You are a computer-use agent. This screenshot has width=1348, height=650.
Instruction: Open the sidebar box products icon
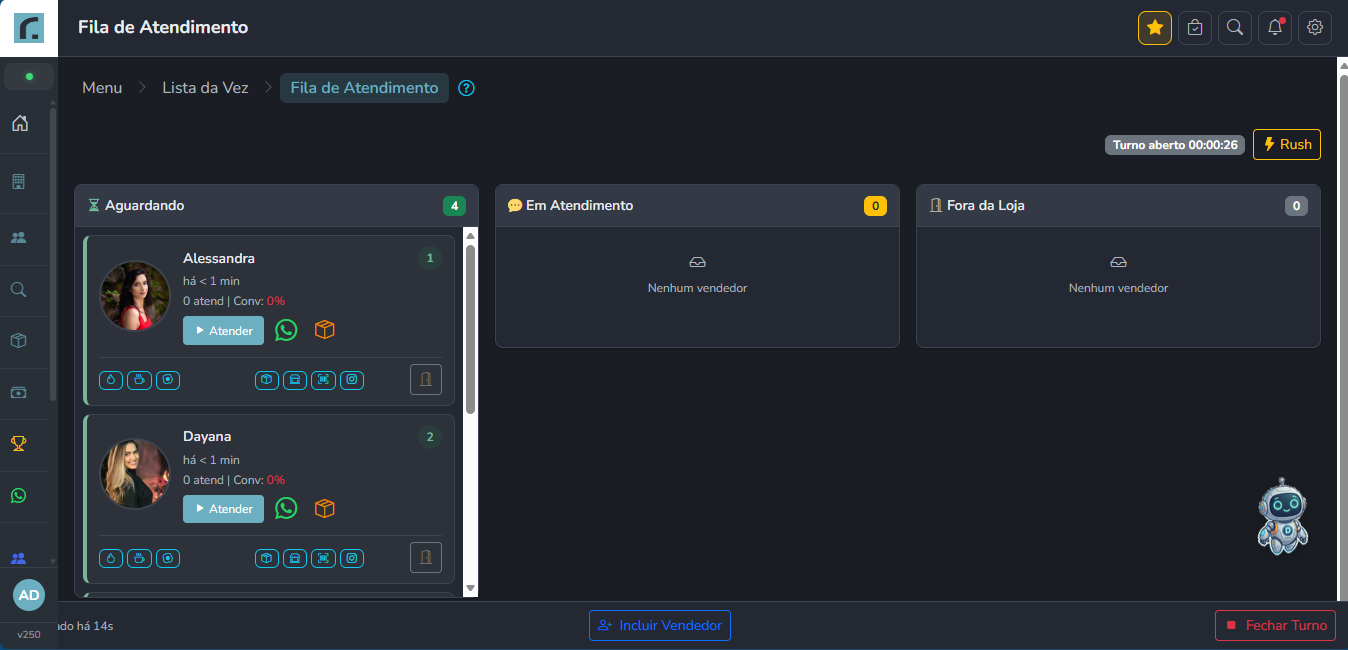coord(18,340)
